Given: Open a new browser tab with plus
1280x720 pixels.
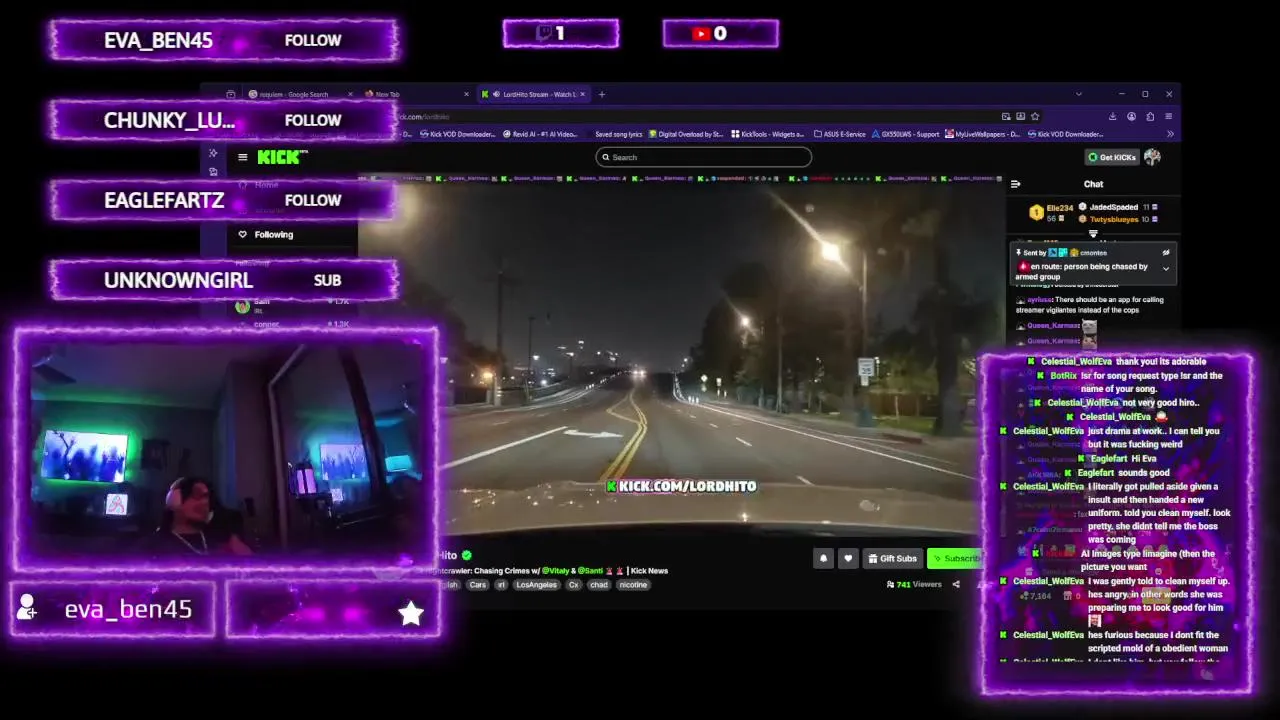Looking at the screenshot, I should click(602, 94).
